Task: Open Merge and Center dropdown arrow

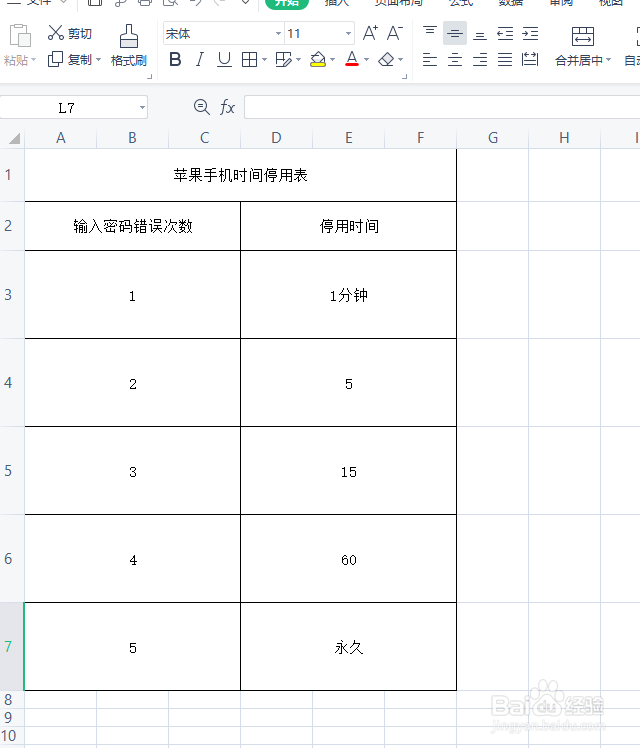Action: tap(609, 60)
